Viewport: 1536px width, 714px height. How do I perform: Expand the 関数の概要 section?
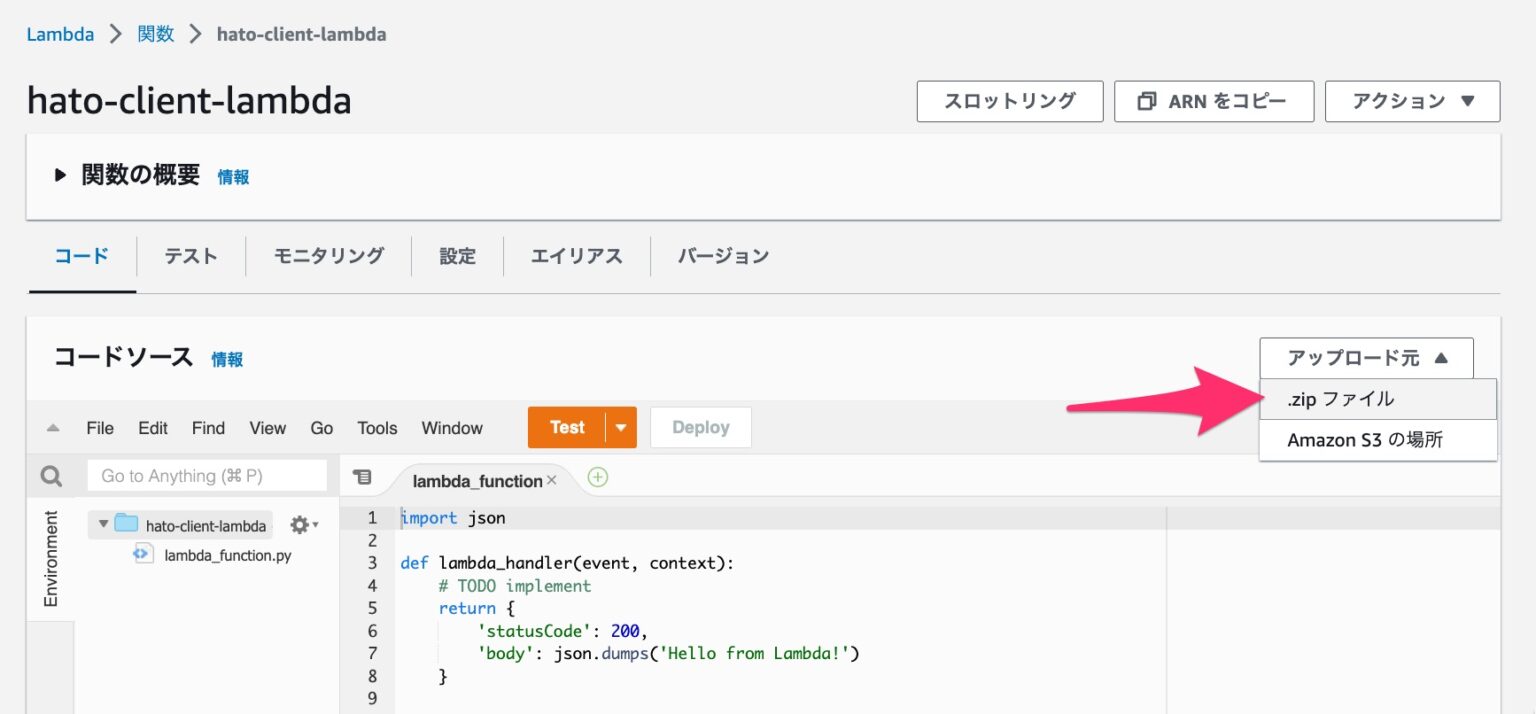coord(59,176)
